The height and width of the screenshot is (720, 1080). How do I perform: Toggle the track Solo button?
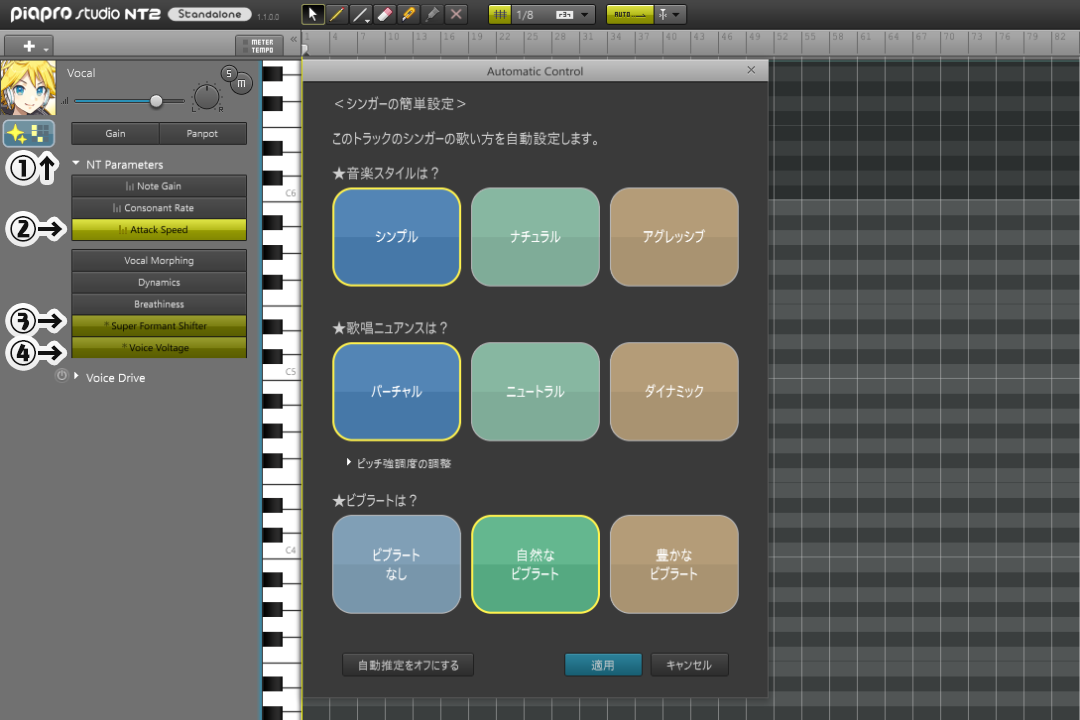click(x=229, y=74)
